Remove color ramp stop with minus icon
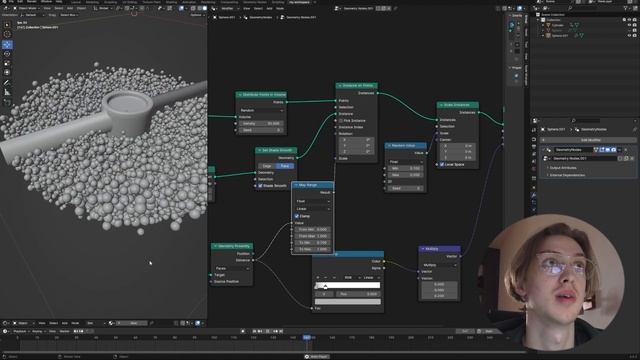 coord(326,278)
